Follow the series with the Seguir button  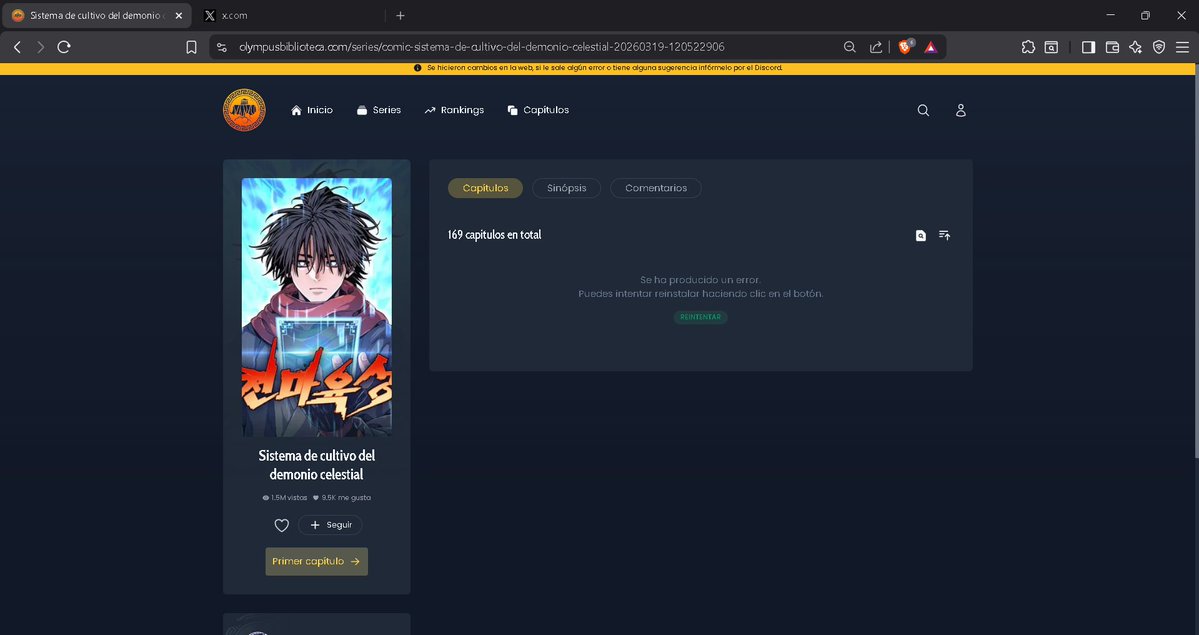click(x=330, y=525)
